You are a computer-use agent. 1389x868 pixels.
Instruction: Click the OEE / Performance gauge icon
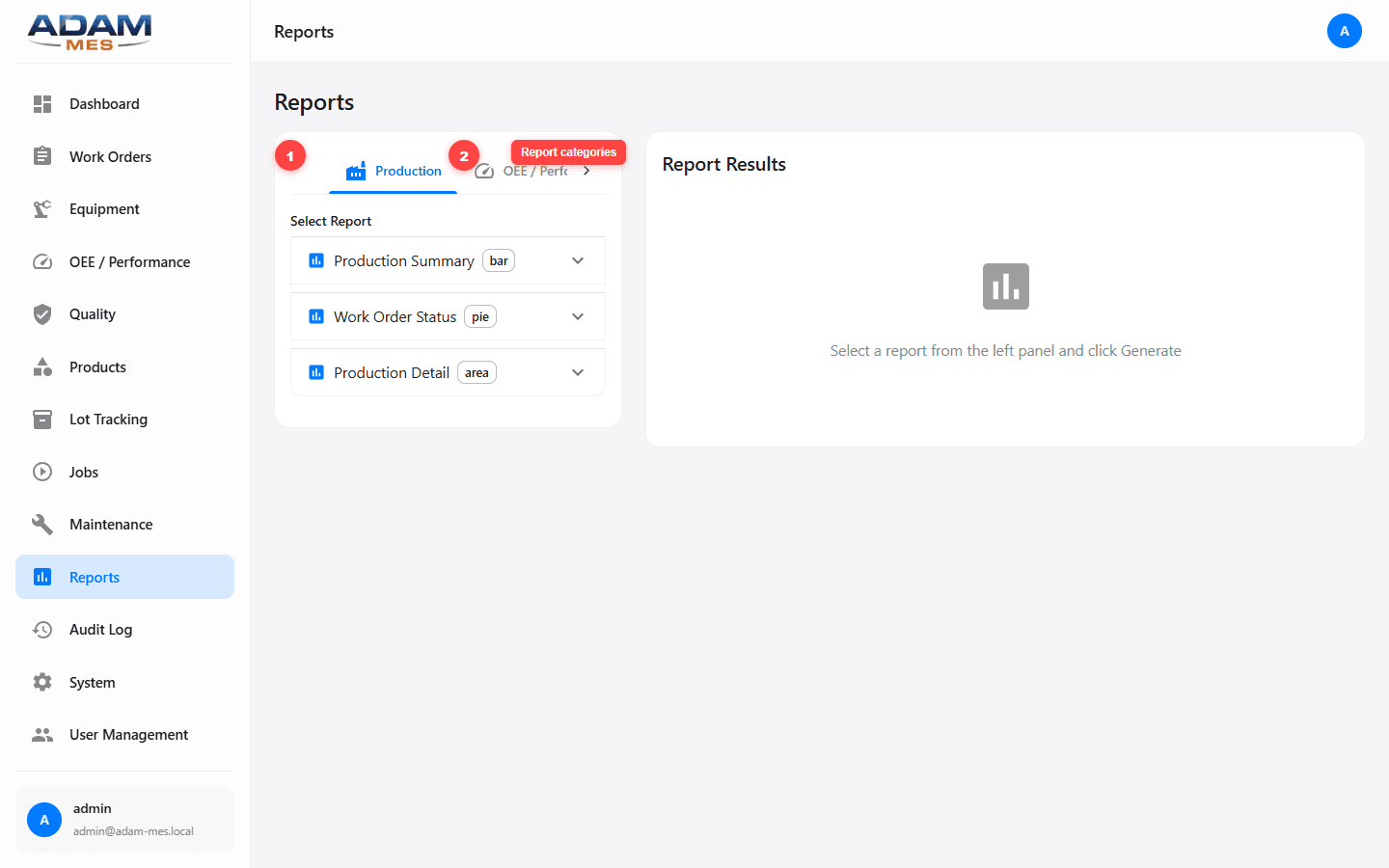(42, 261)
